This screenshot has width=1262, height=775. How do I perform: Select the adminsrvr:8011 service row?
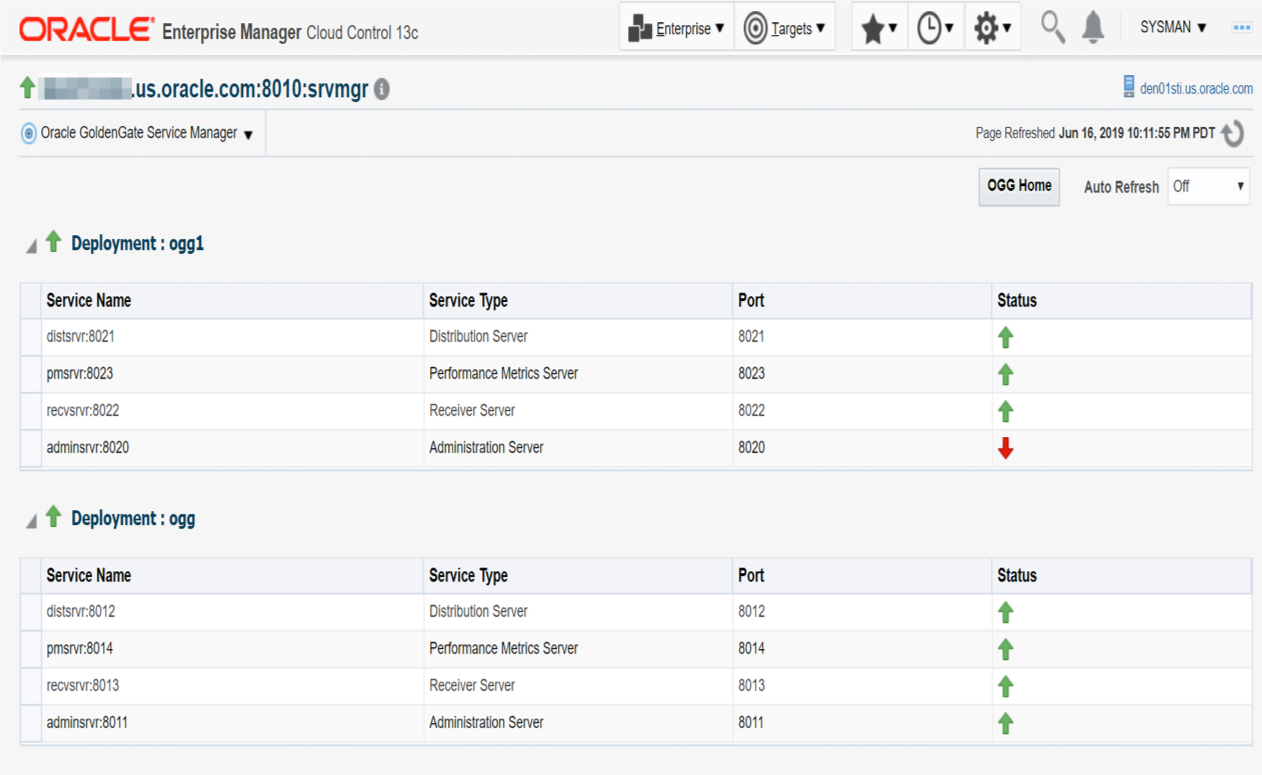88,722
